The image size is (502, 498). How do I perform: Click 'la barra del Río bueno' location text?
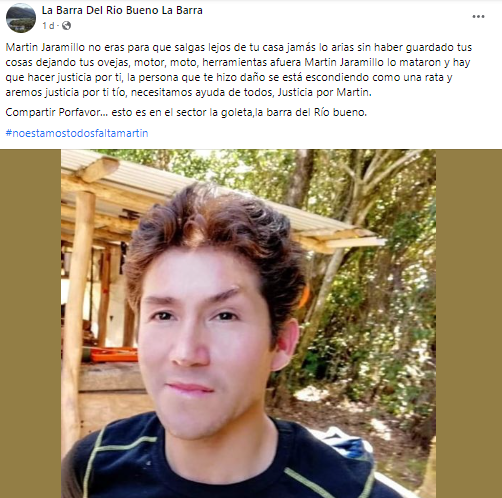311,112
